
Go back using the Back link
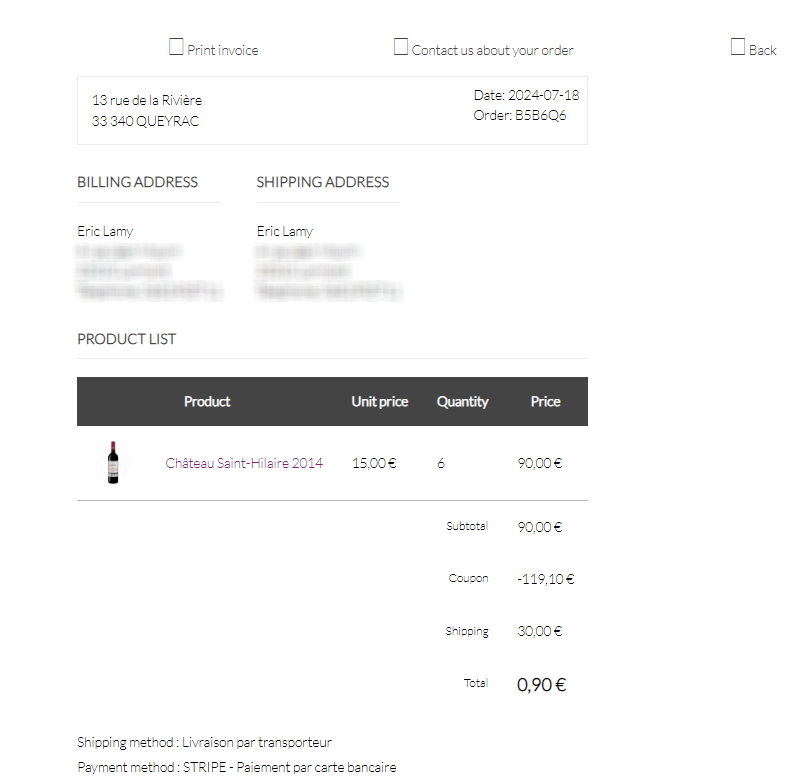tap(762, 50)
